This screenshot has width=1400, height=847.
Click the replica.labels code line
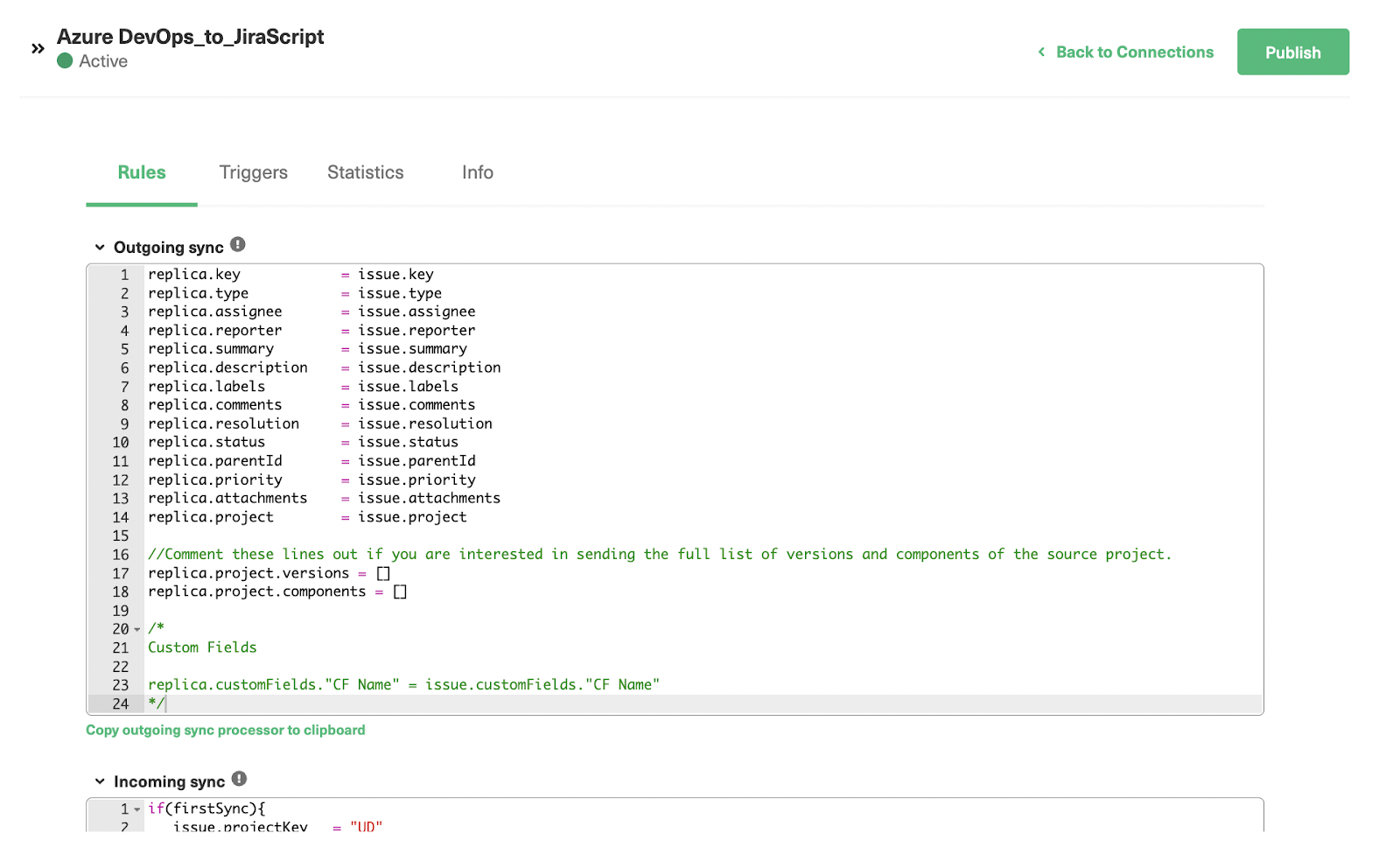303,387
